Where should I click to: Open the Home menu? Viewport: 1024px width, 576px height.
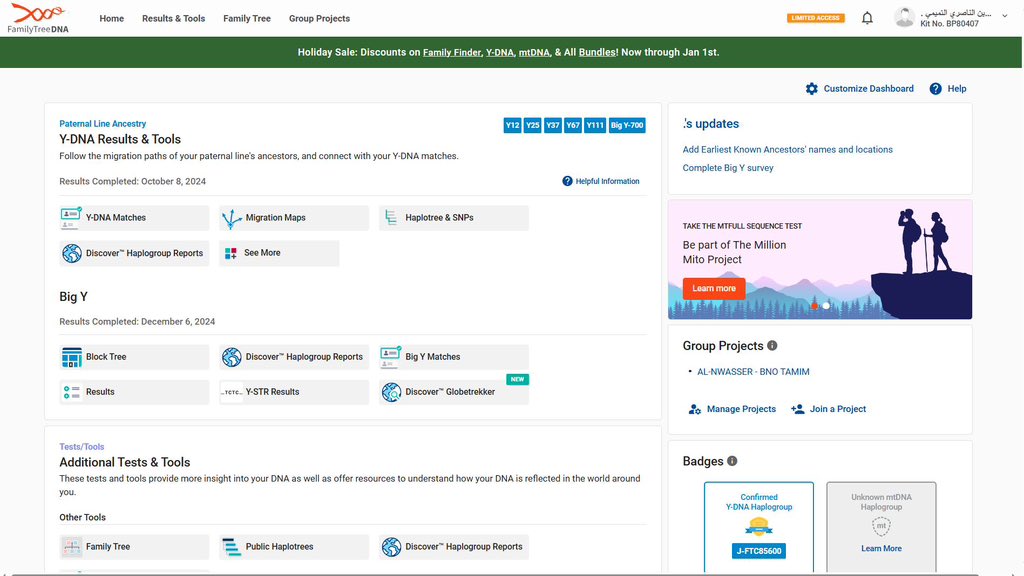coord(112,18)
